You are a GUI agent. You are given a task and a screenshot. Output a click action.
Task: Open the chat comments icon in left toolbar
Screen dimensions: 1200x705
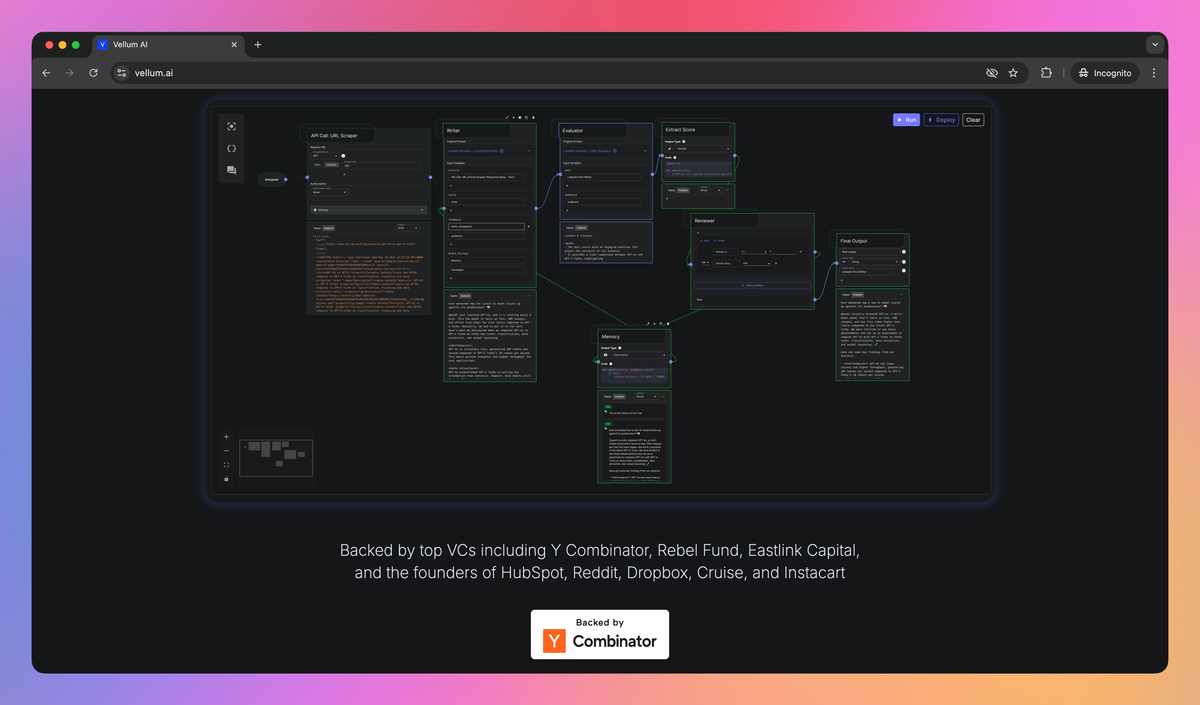(x=232, y=170)
